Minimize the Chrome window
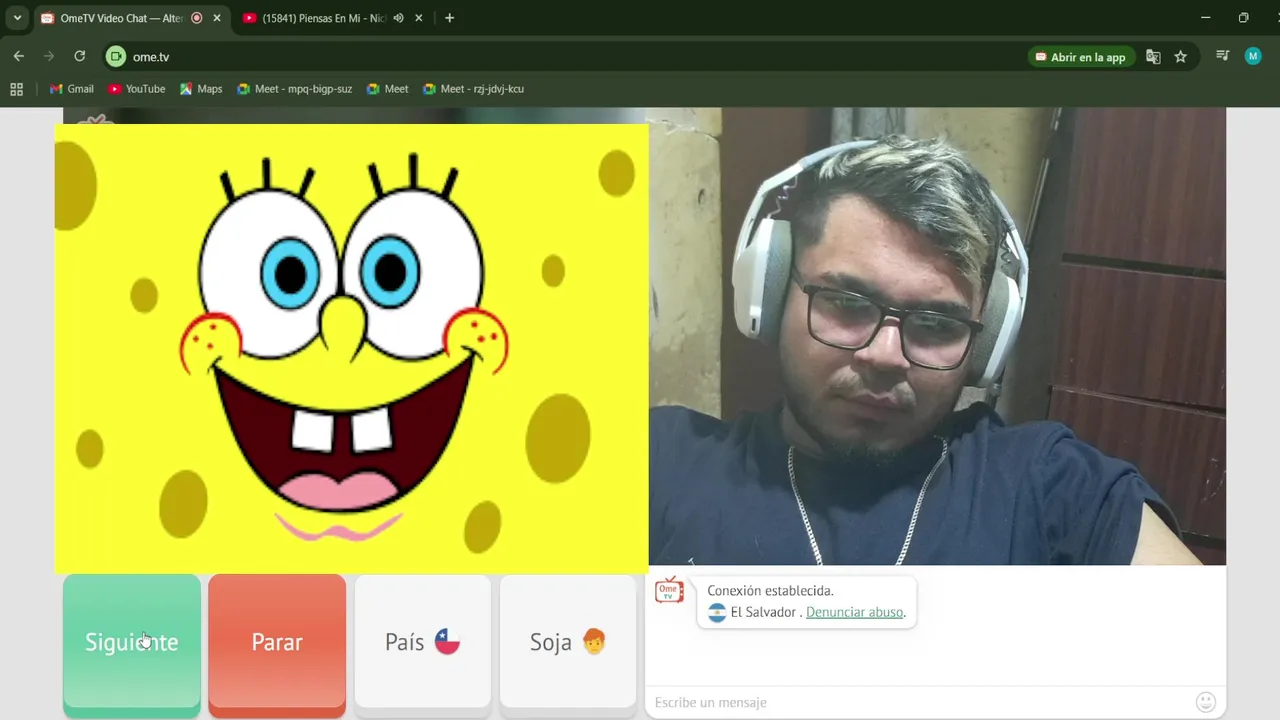Viewport: 1280px width, 720px height. 1205,18
